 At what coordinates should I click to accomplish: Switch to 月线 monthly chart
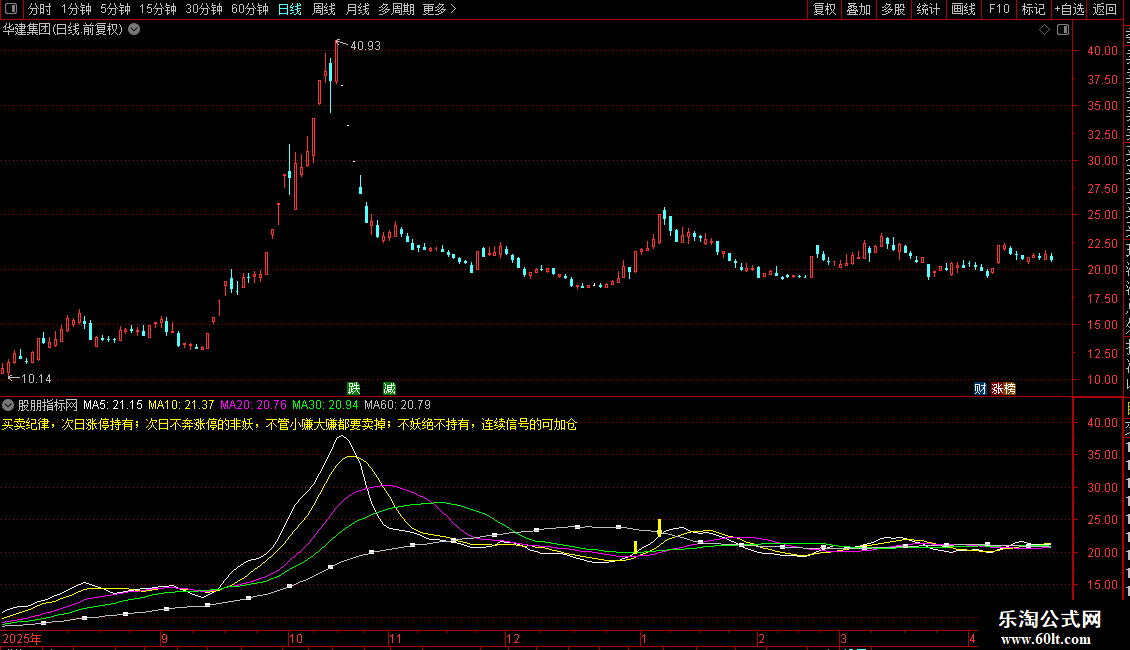click(x=357, y=9)
